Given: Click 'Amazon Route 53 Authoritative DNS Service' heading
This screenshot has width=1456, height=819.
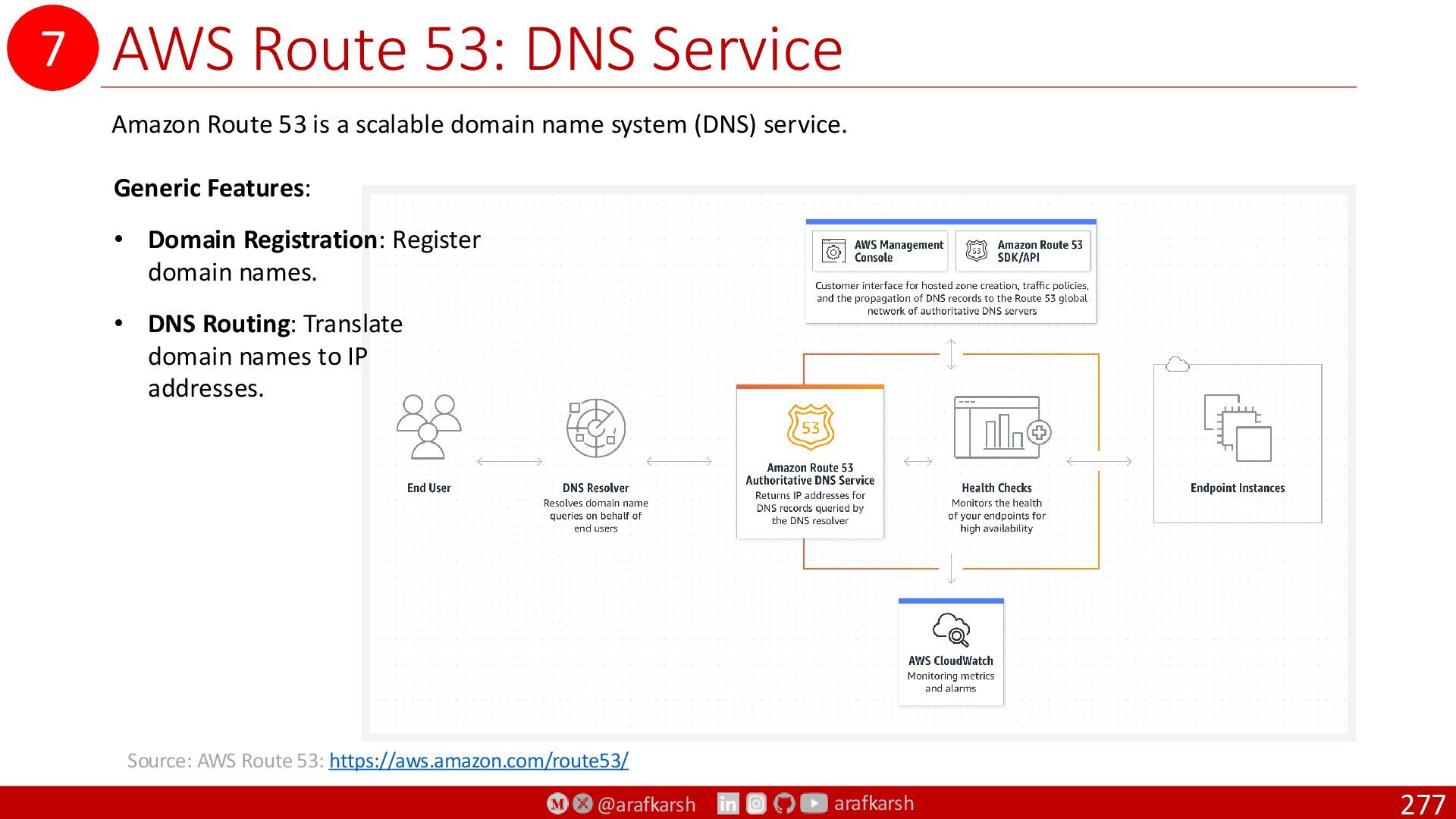Looking at the screenshot, I should 810,474.
